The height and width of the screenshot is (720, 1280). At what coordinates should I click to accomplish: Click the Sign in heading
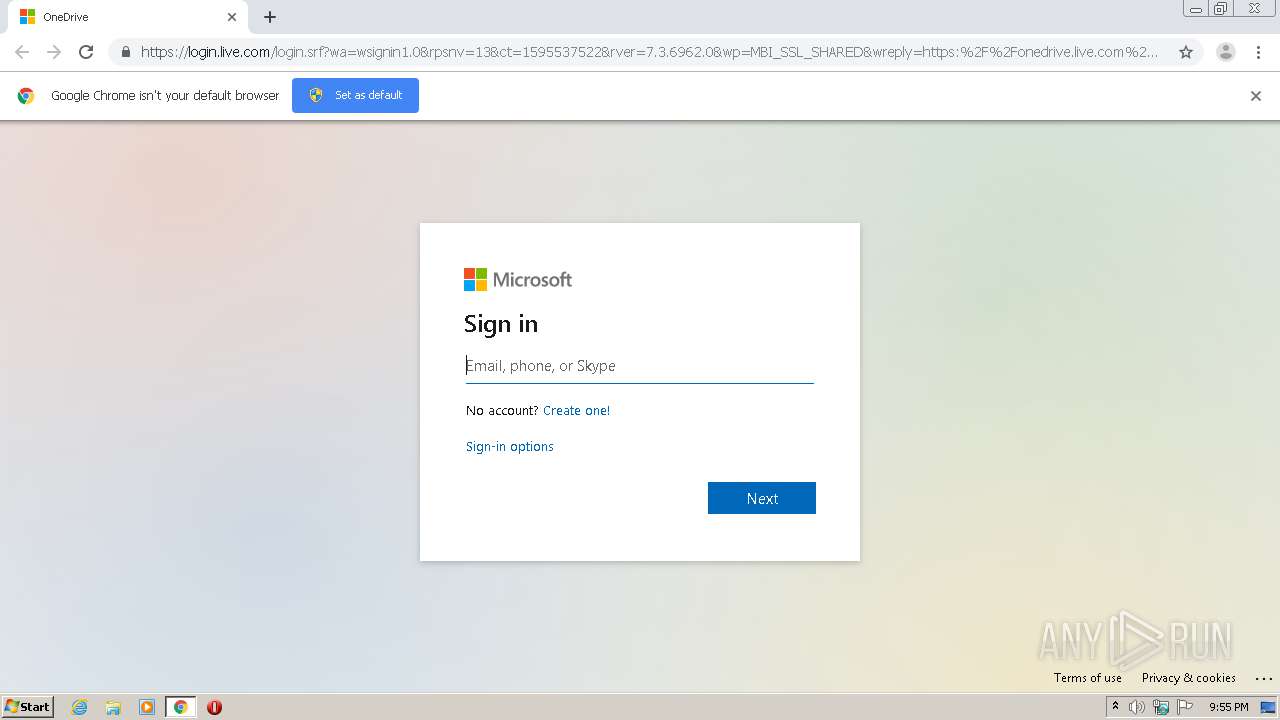pyautogui.click(x=501, y=324)
